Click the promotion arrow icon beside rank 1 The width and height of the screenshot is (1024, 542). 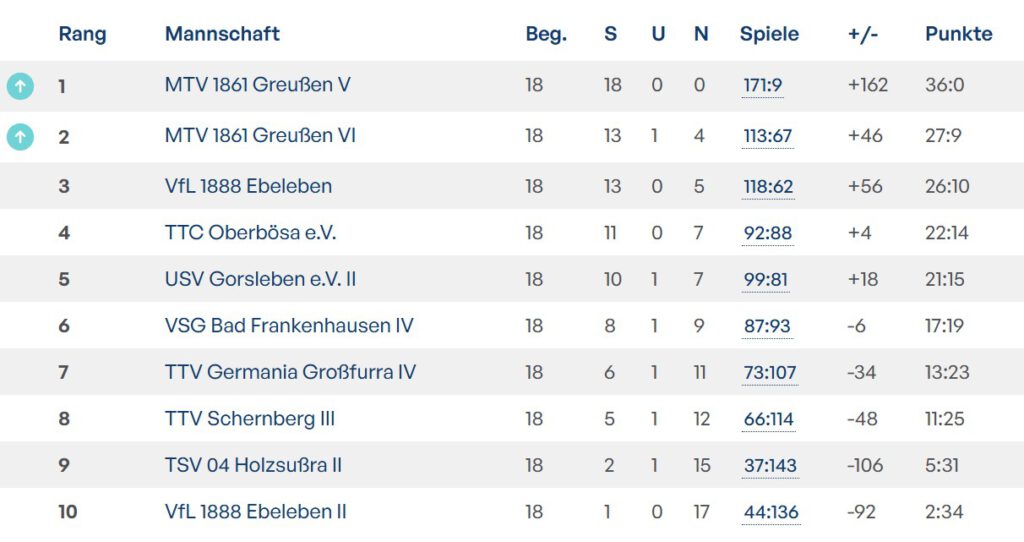point(20,86)
